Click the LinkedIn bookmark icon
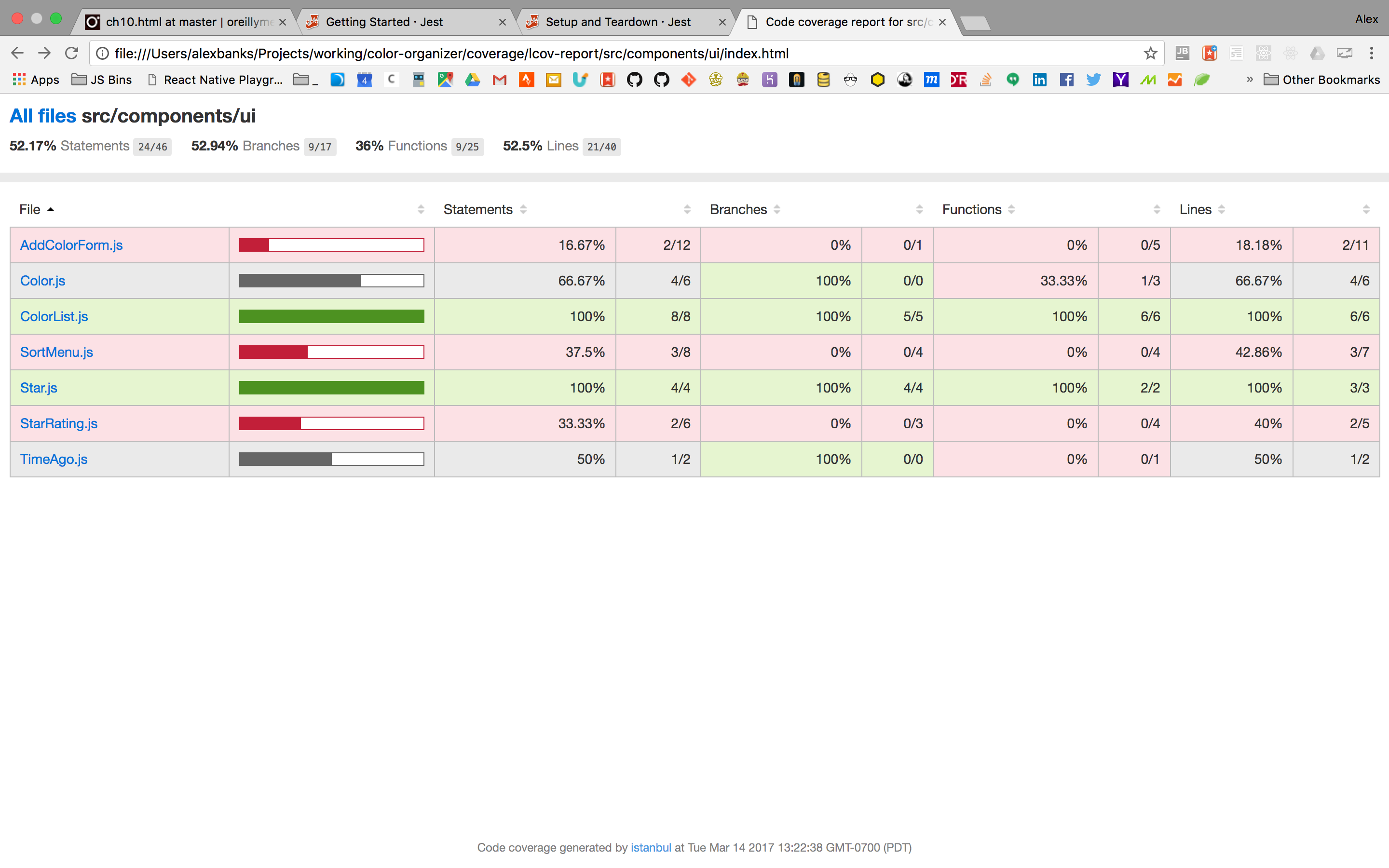The width and height of the screenshot is (1389, 868). coord(1039,80)
